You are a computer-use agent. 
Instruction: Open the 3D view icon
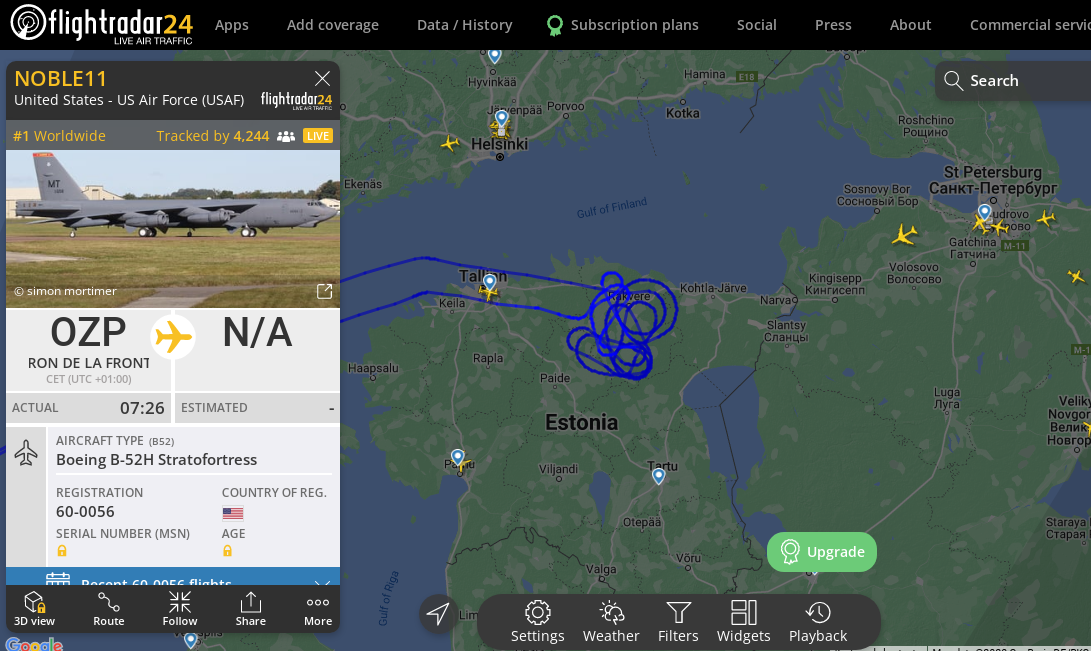34,609
